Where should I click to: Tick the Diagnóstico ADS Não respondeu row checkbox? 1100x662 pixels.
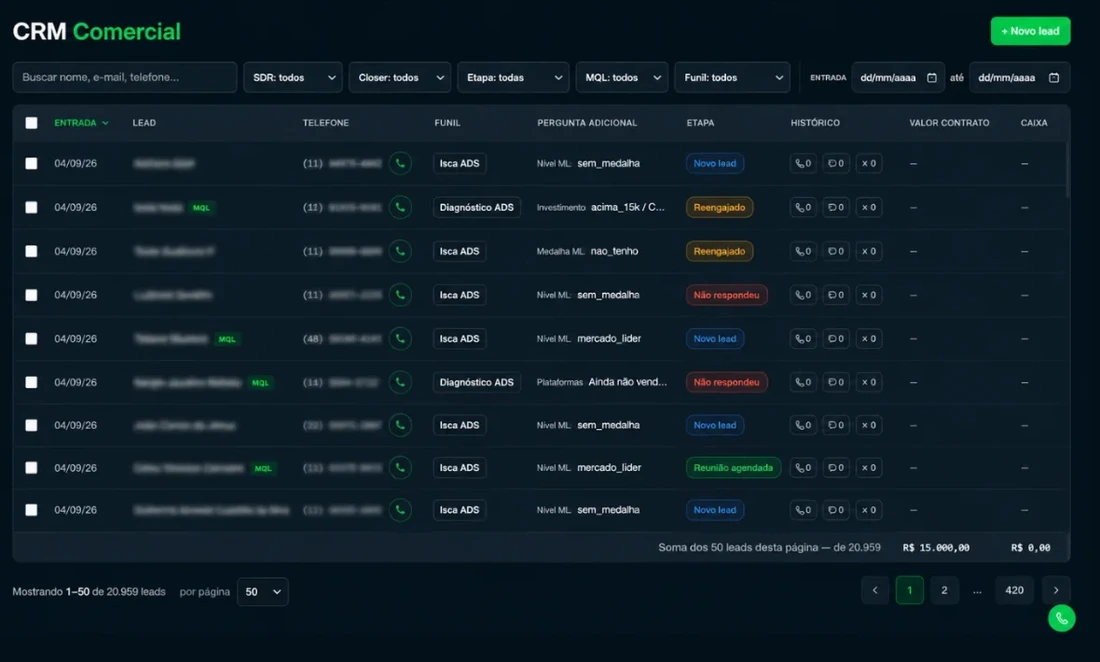(x=32, y=382)
